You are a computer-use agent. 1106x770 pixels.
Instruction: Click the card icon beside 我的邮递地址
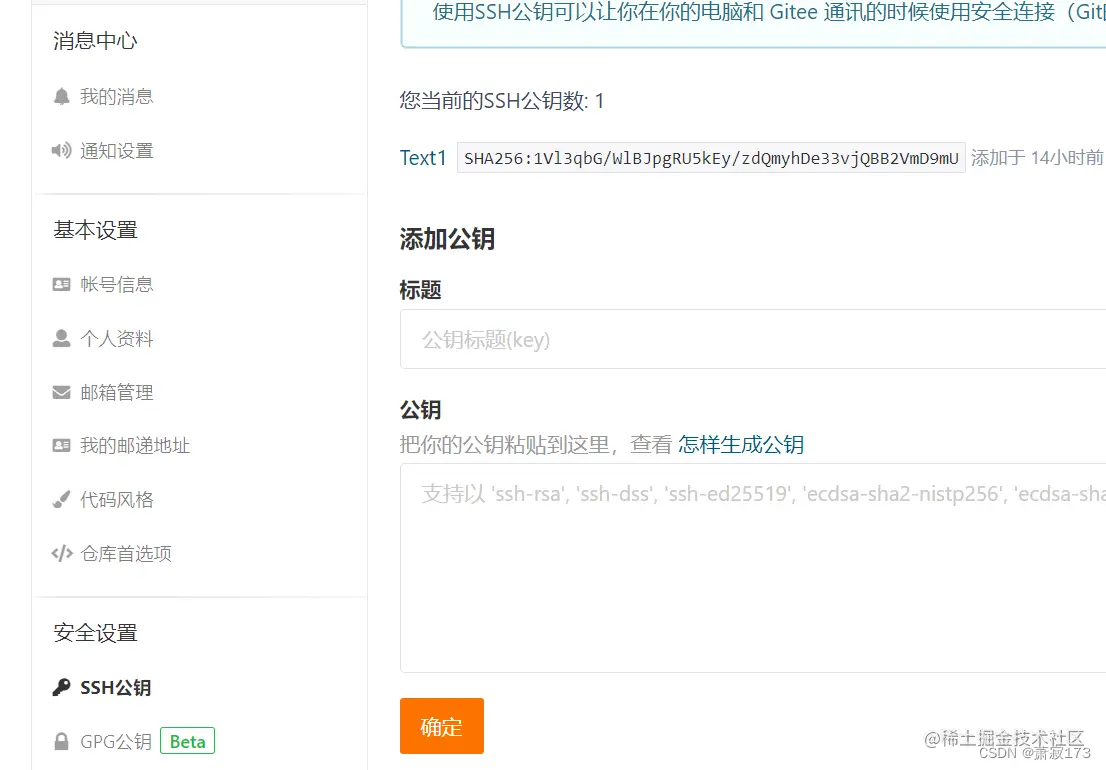click(61, 446)
